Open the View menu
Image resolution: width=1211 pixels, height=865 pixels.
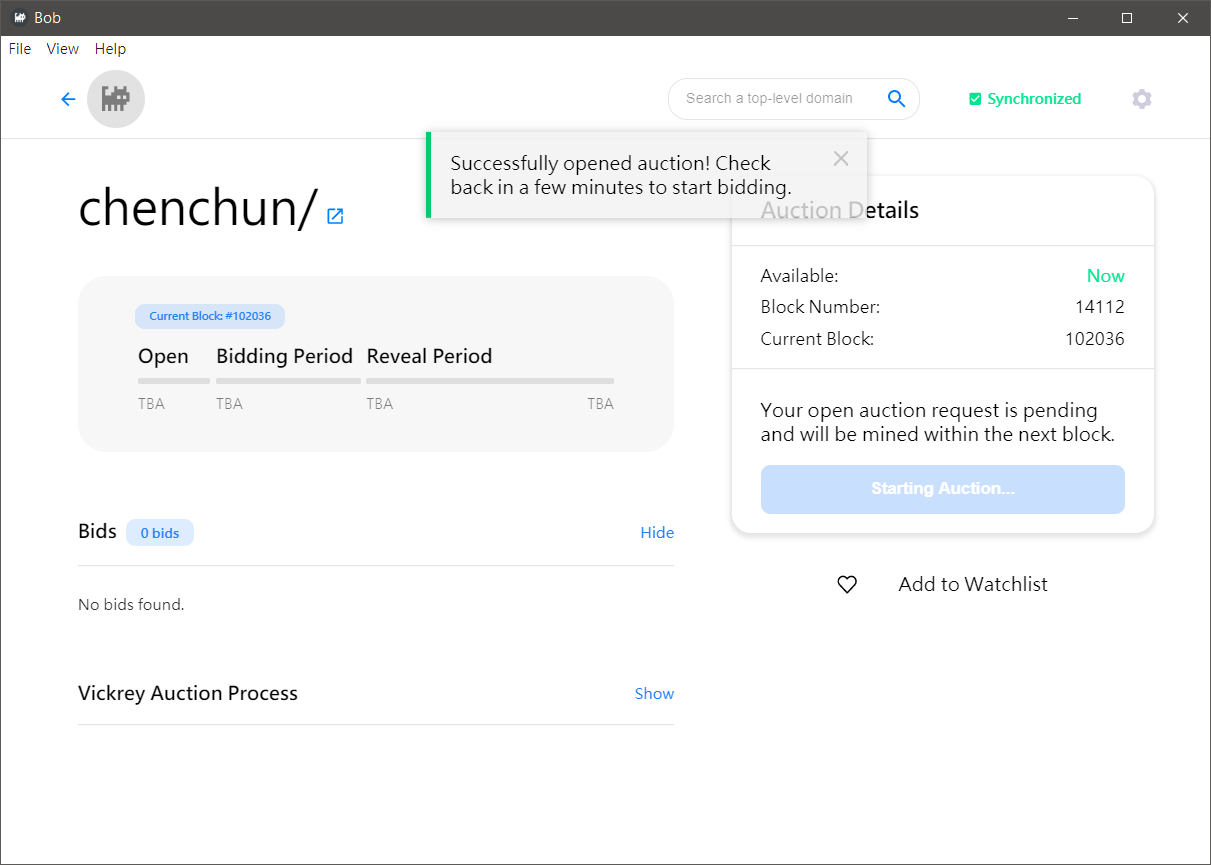point(63,49)
